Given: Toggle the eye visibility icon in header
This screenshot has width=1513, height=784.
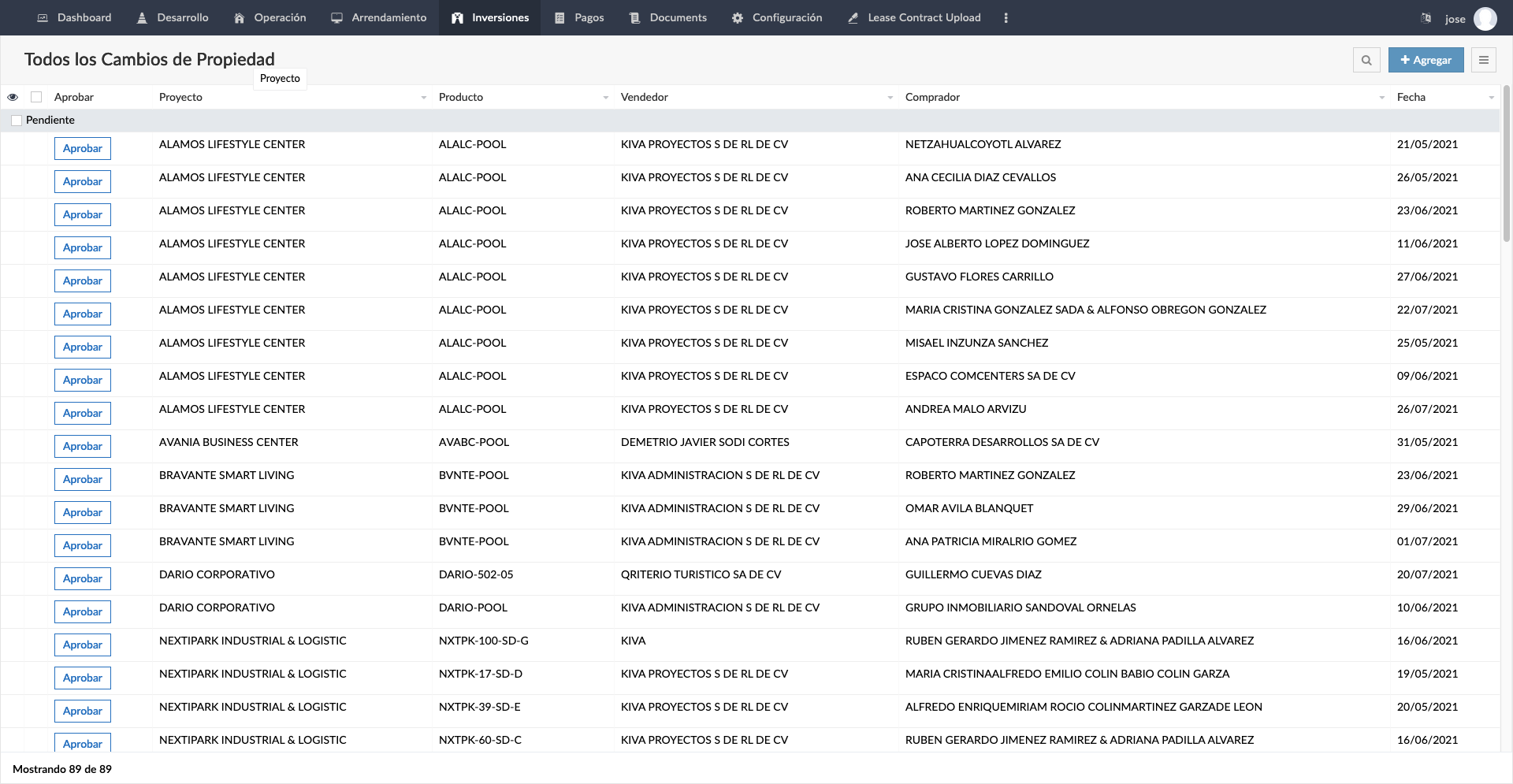Looking at the screenshot, I should click(x=13, y=97).
